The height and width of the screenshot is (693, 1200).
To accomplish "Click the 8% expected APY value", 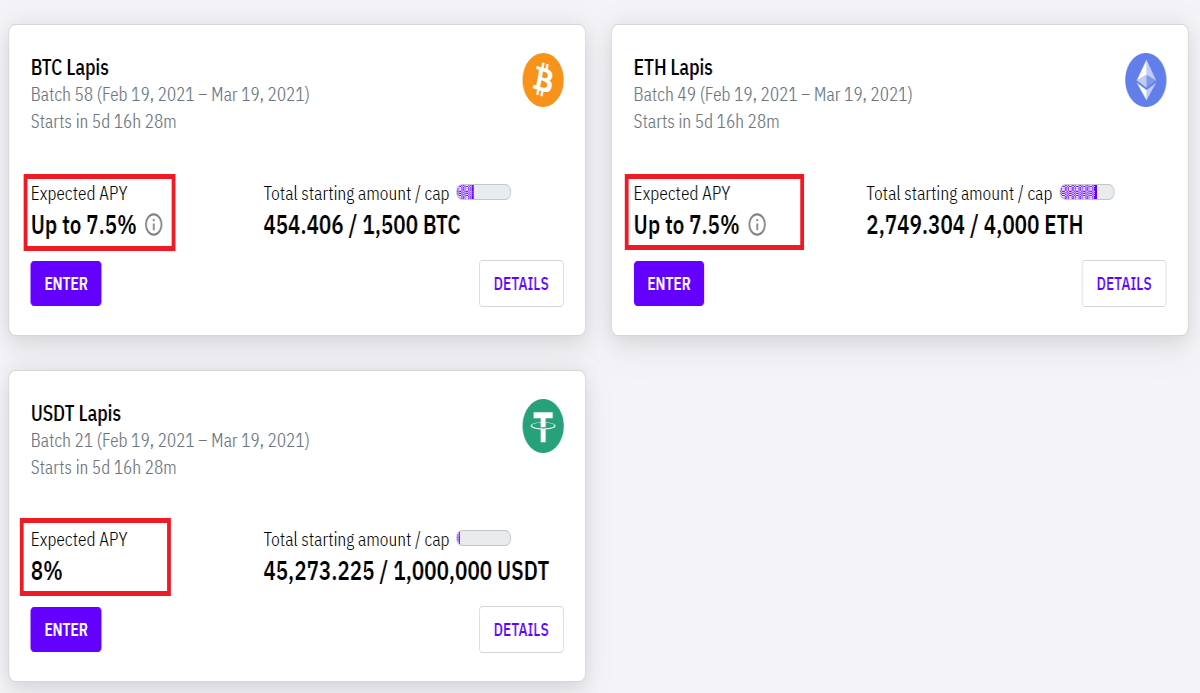I will click(x=47, y=571).
